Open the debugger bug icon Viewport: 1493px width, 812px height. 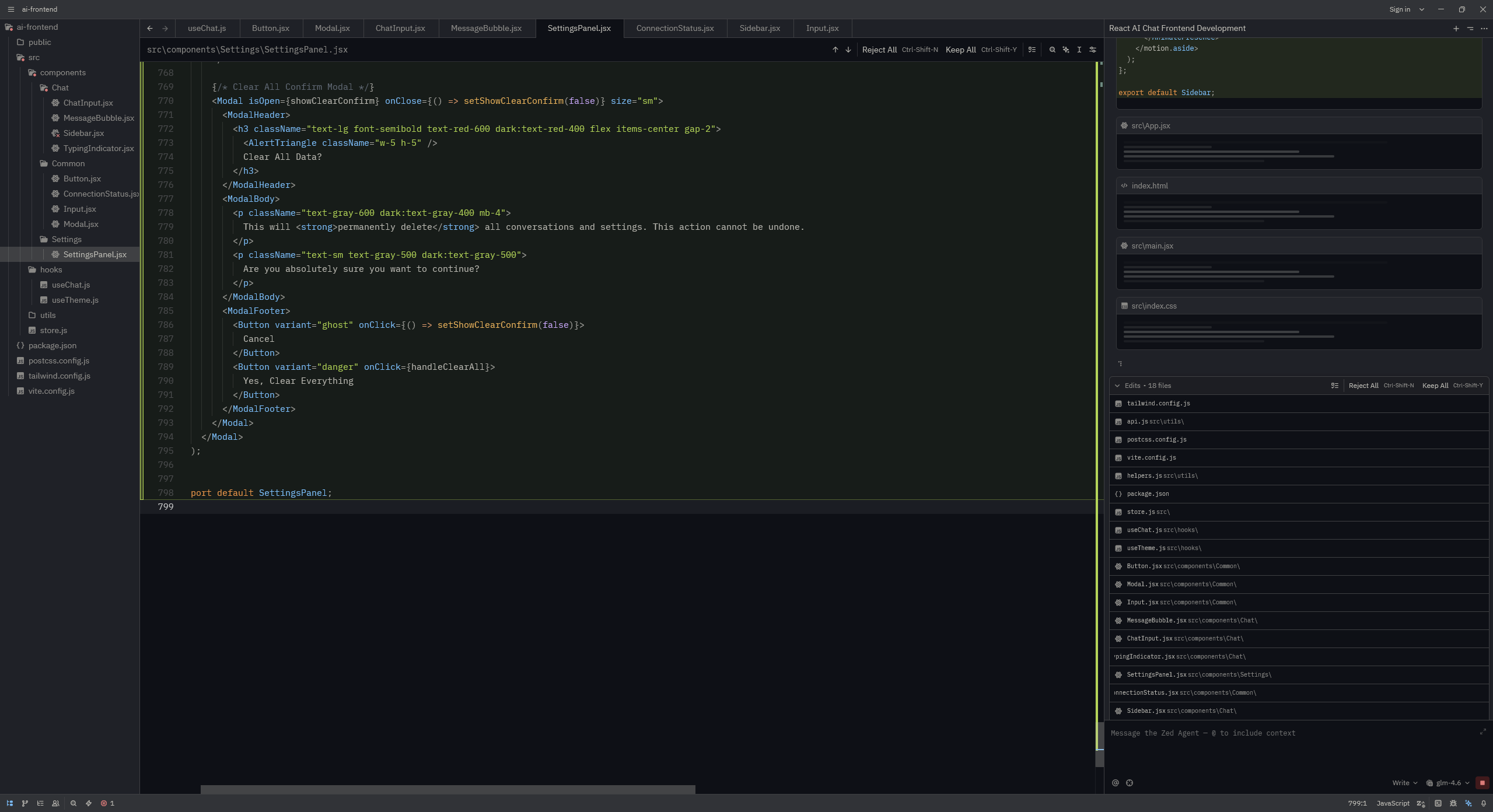[x=1453, y=803]
